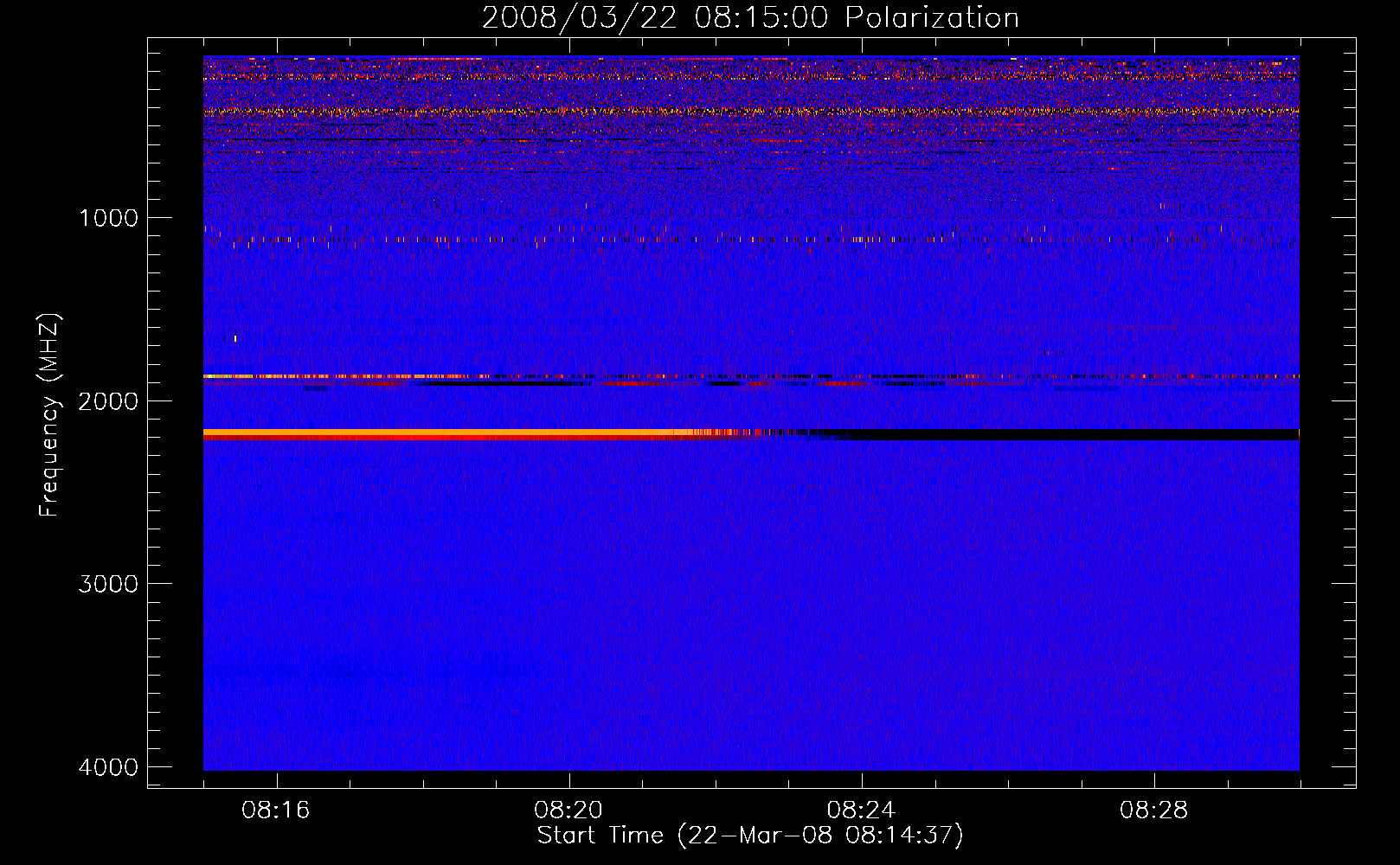Click the 08:24 time tick label
1400x865 pixels.
[861, 811]
